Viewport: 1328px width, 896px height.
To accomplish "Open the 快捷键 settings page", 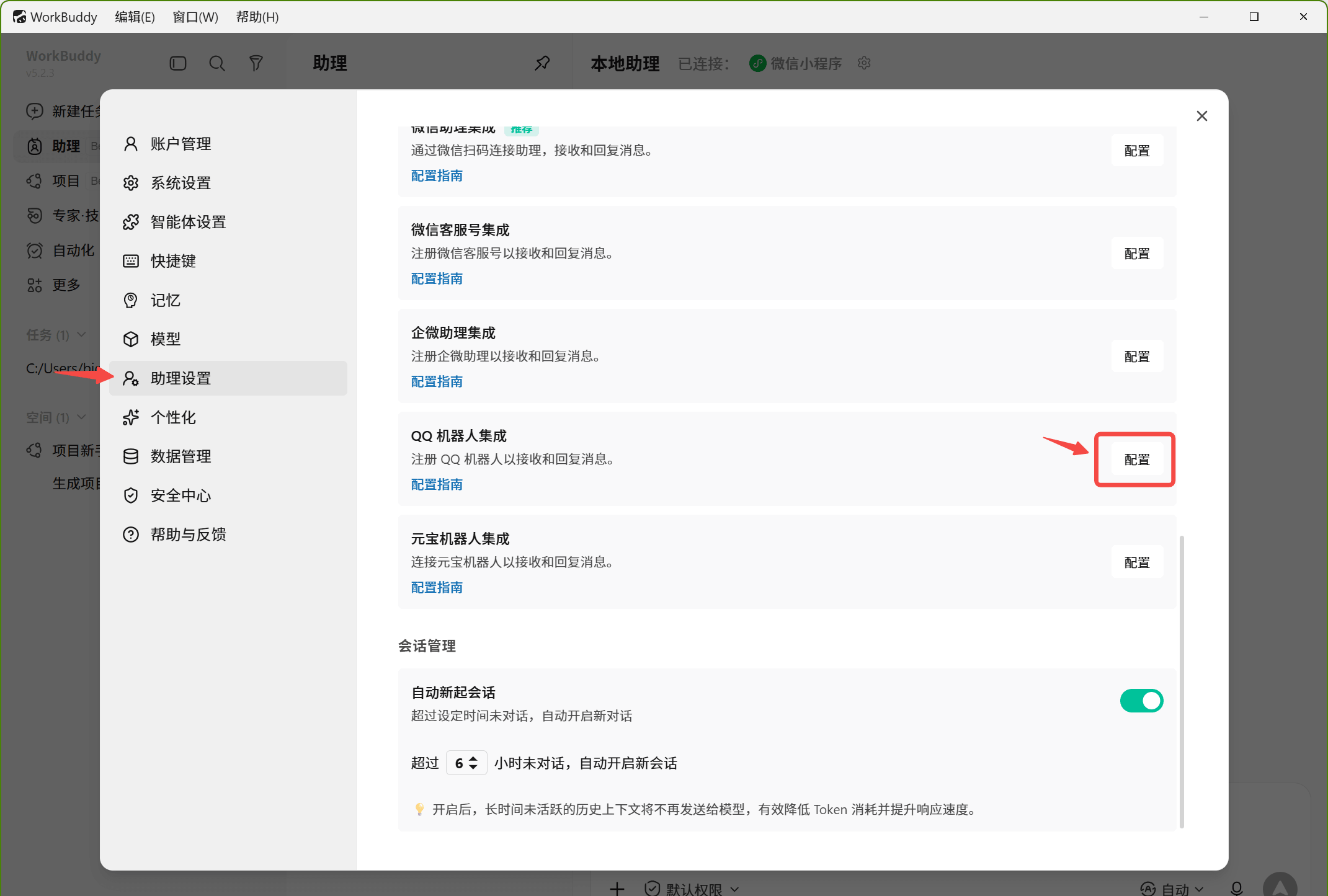I will [x=228, y=261].
